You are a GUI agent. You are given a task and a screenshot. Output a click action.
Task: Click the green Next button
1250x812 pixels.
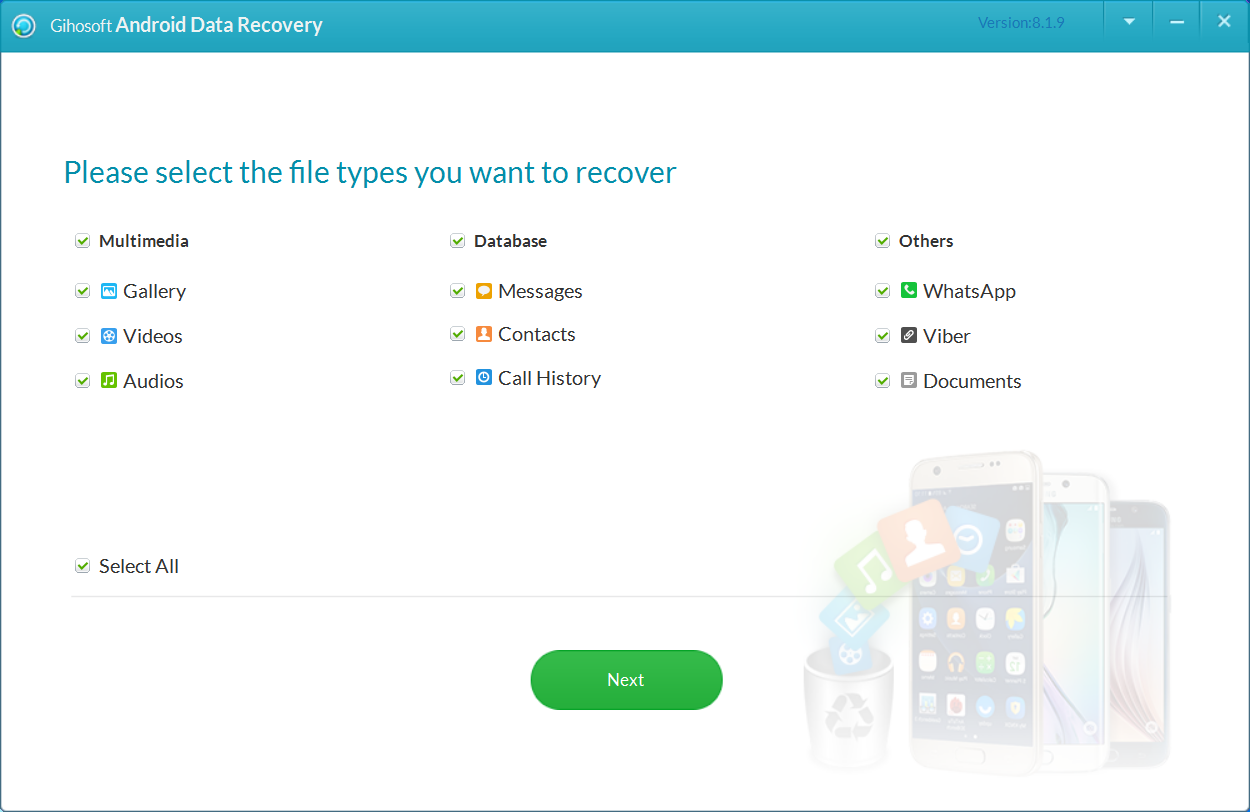(626, 680)
